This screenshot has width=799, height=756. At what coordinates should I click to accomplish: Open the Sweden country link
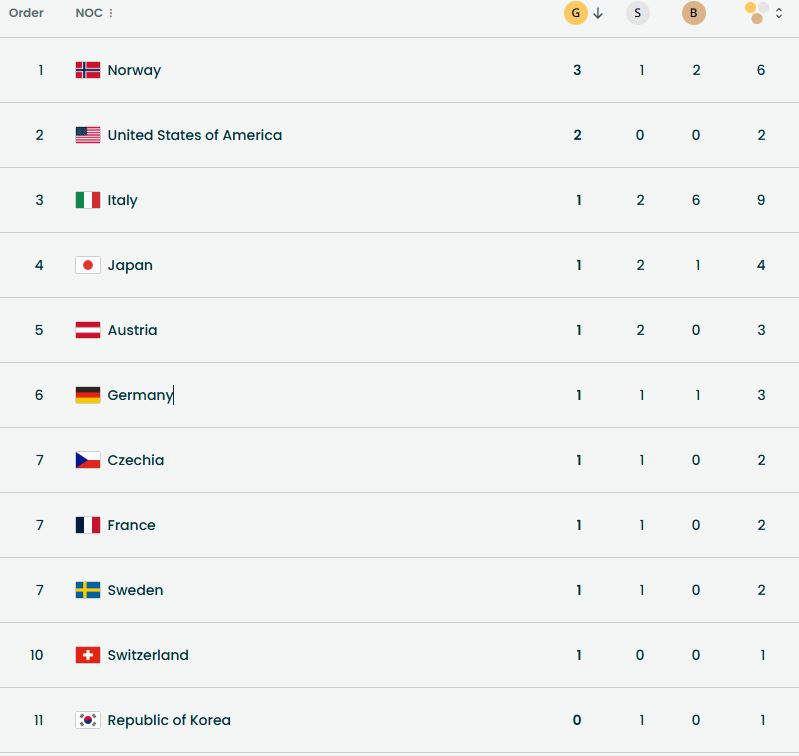tap(135, 590)
